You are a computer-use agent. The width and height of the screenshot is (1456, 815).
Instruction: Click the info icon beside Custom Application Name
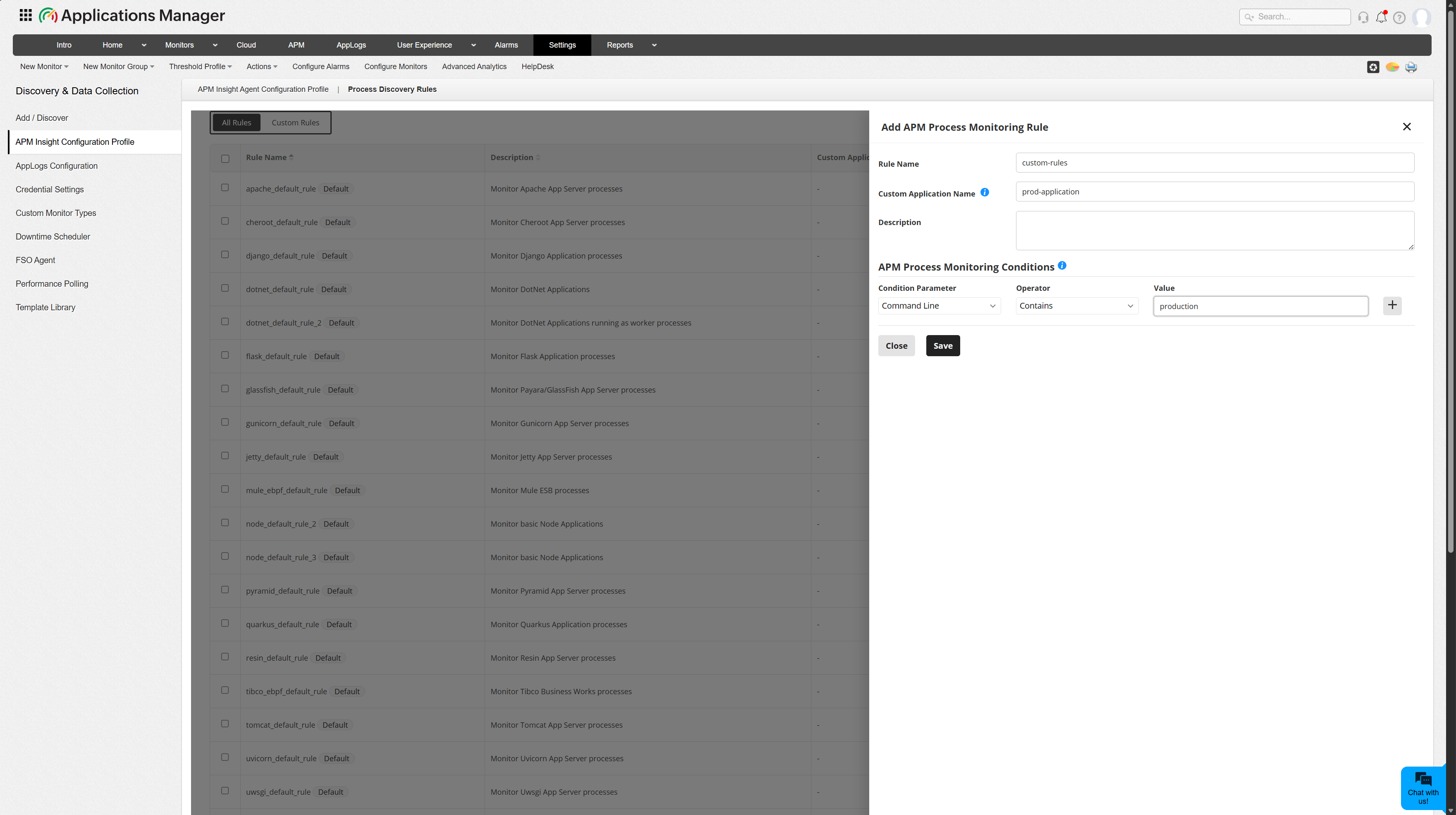(x=985, y=192)
